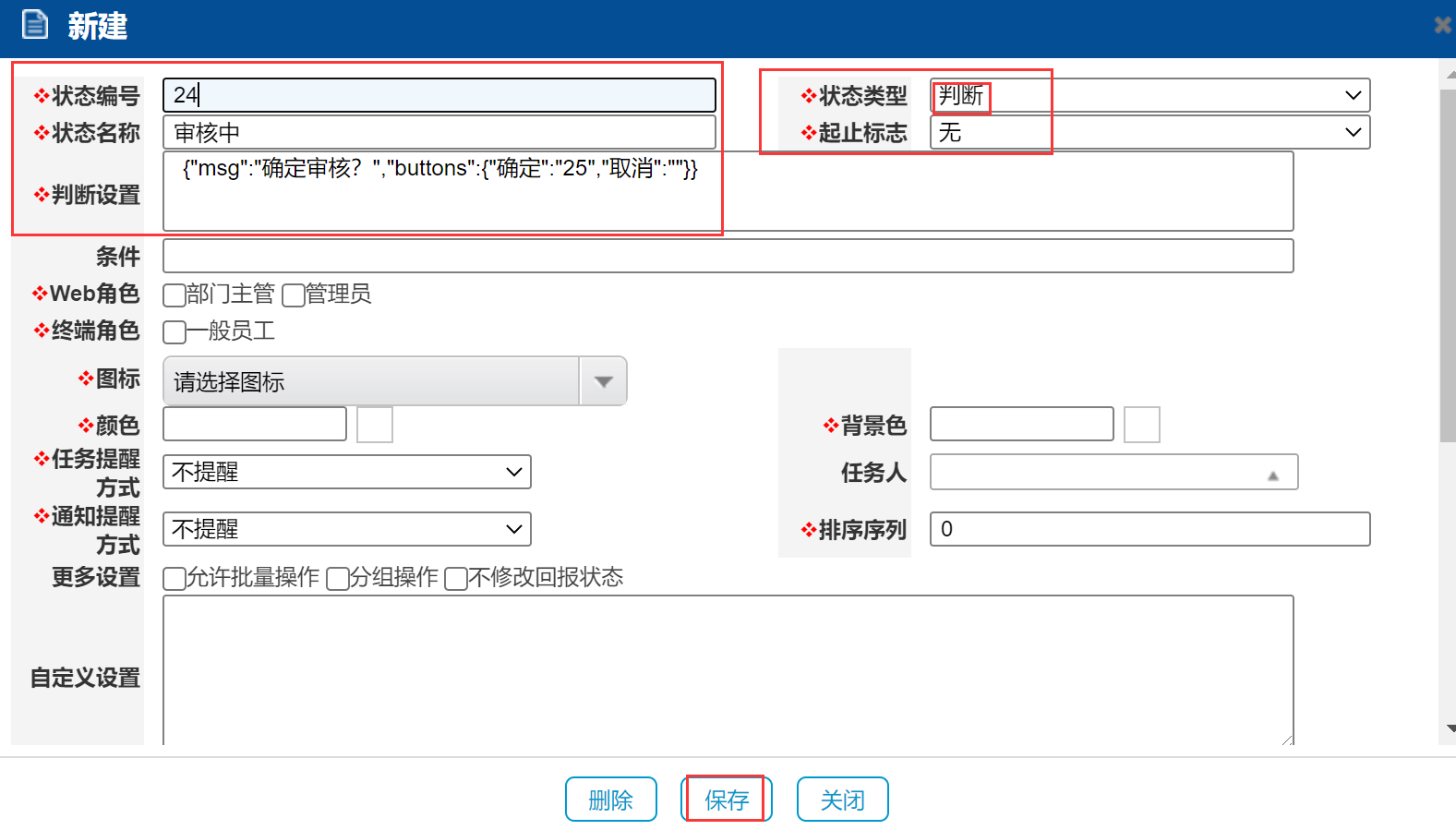1456x830 pixels.
Task: Open the 背景色 color swatch
Action: [x=1141, y=425]
